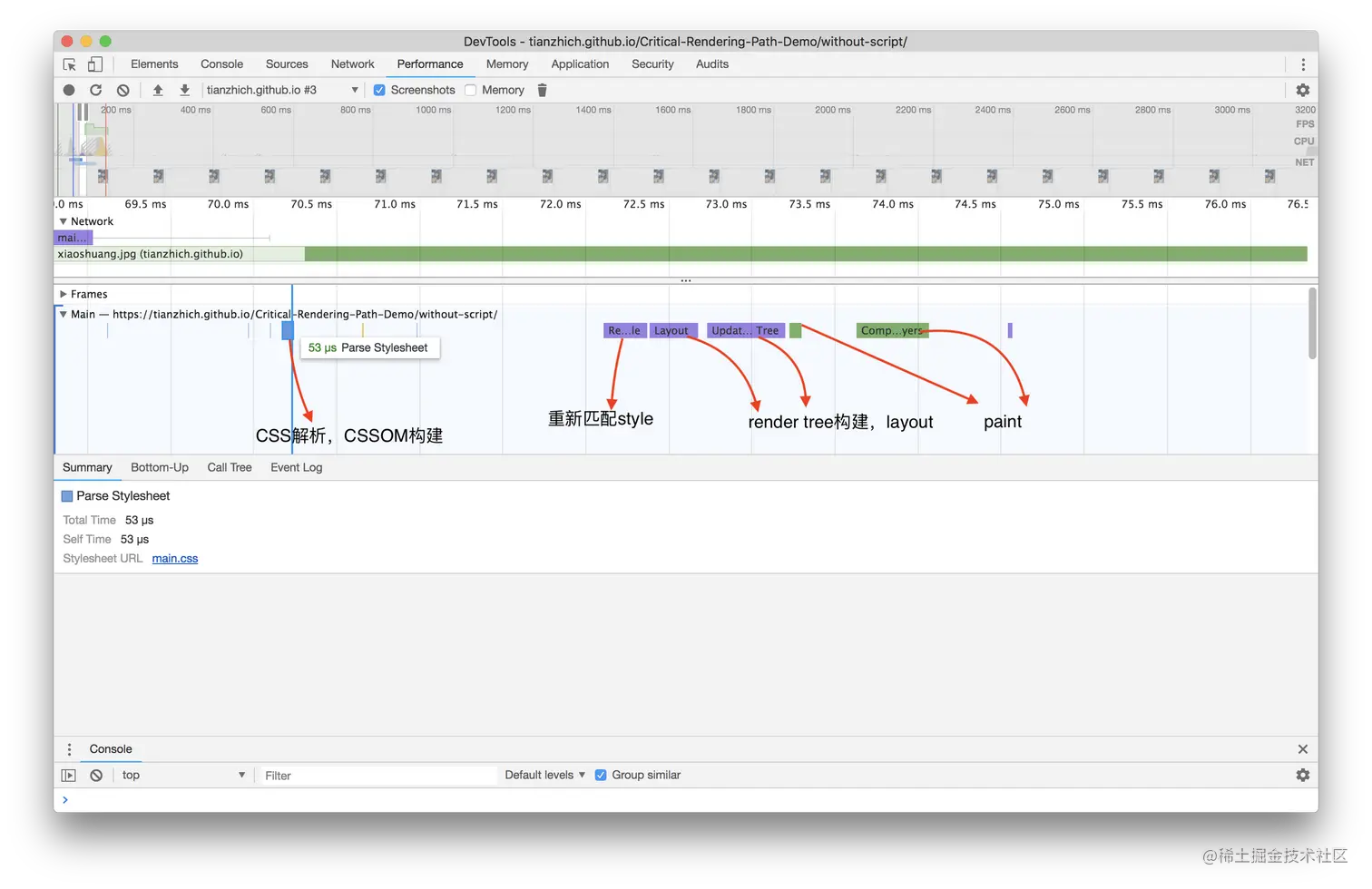
Task: Toggle the console sidebar icon
Action: click(68, 776)
